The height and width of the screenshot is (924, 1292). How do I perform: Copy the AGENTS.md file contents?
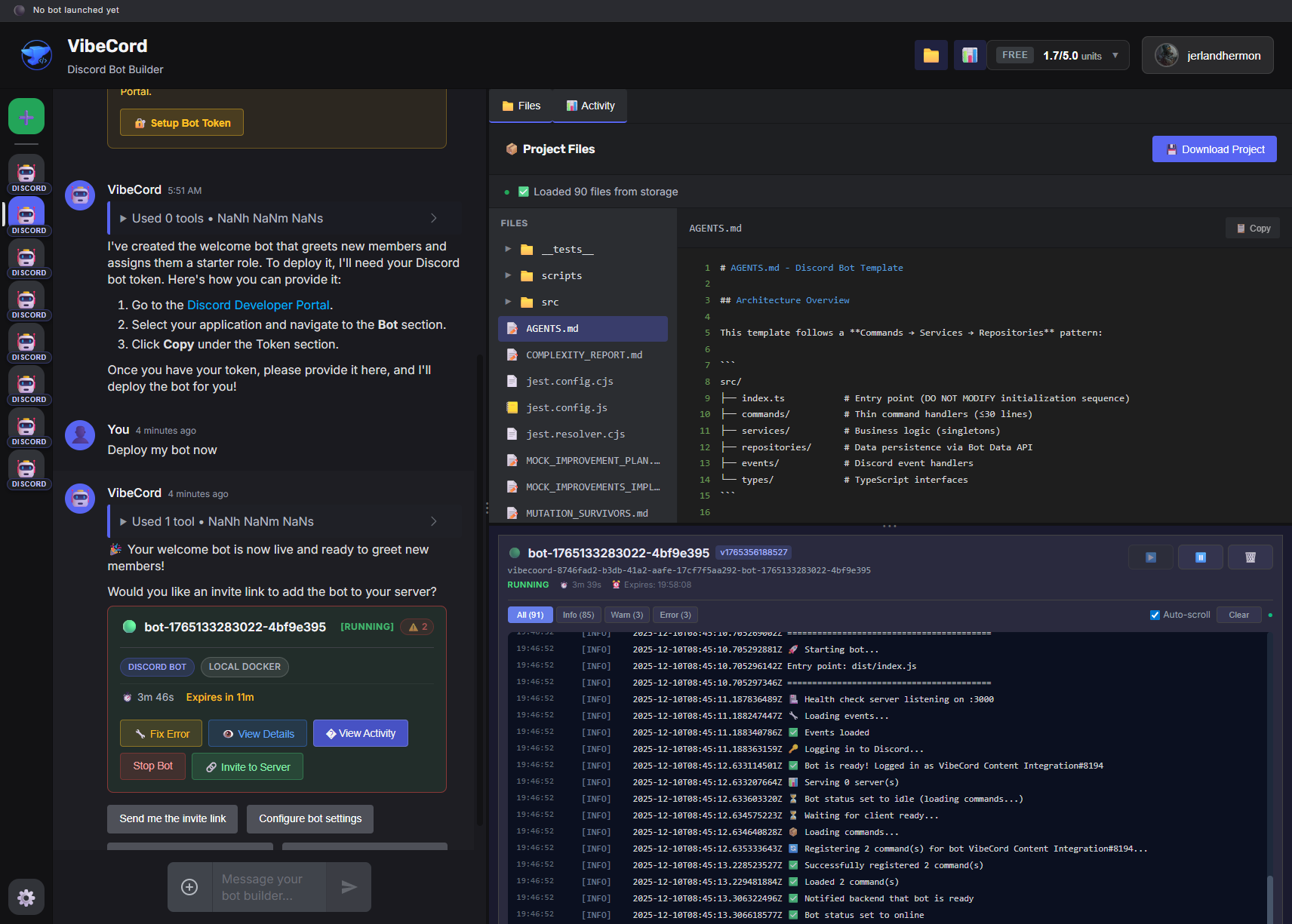point(1252,228)
